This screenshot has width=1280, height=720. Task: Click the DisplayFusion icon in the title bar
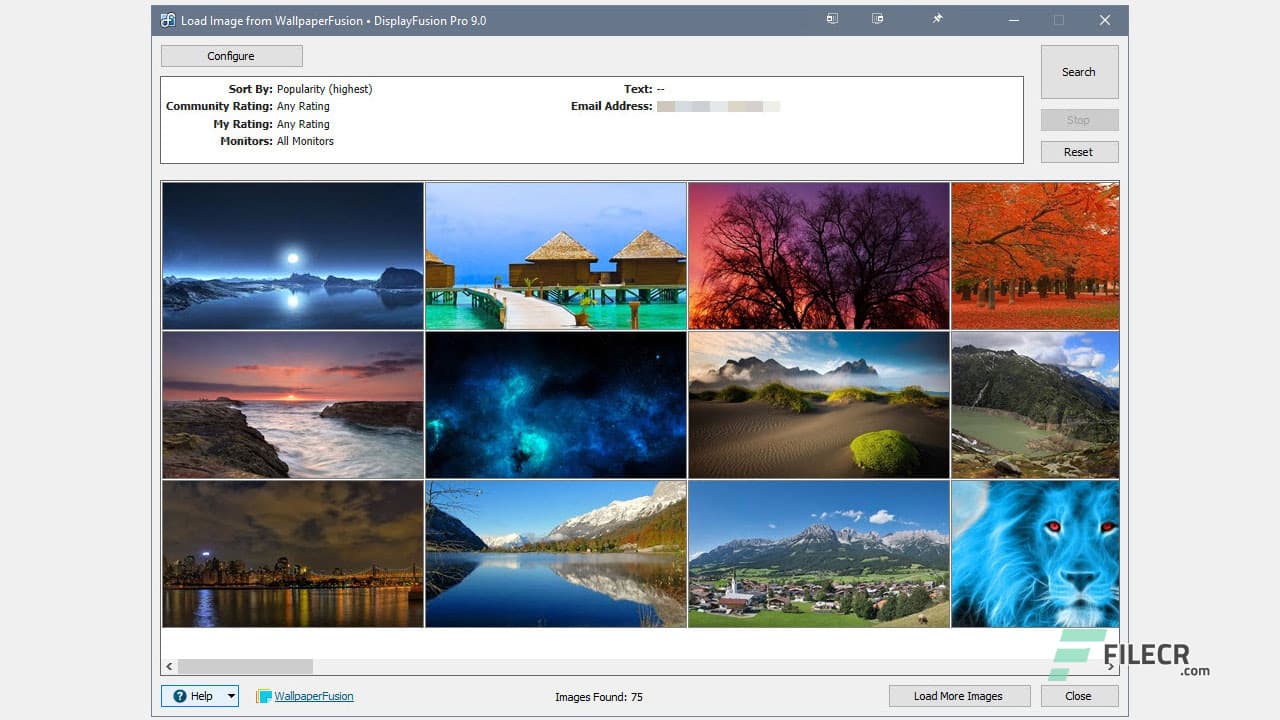(x=167, y=19)
